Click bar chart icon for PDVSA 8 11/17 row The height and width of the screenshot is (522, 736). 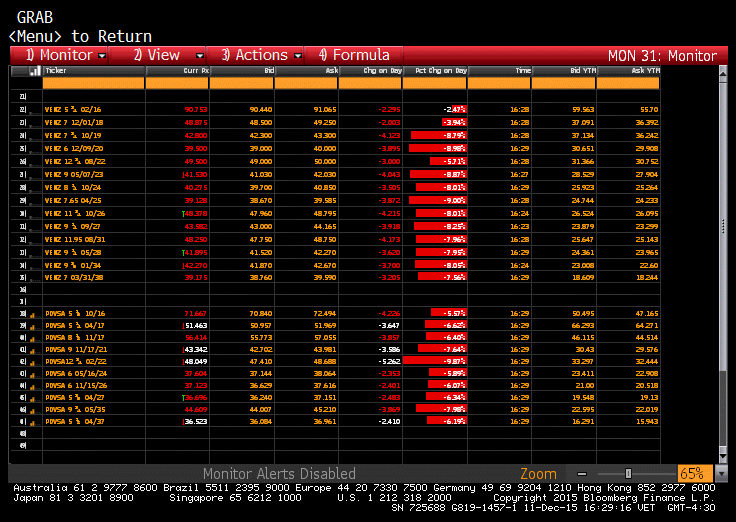point(33,339)
